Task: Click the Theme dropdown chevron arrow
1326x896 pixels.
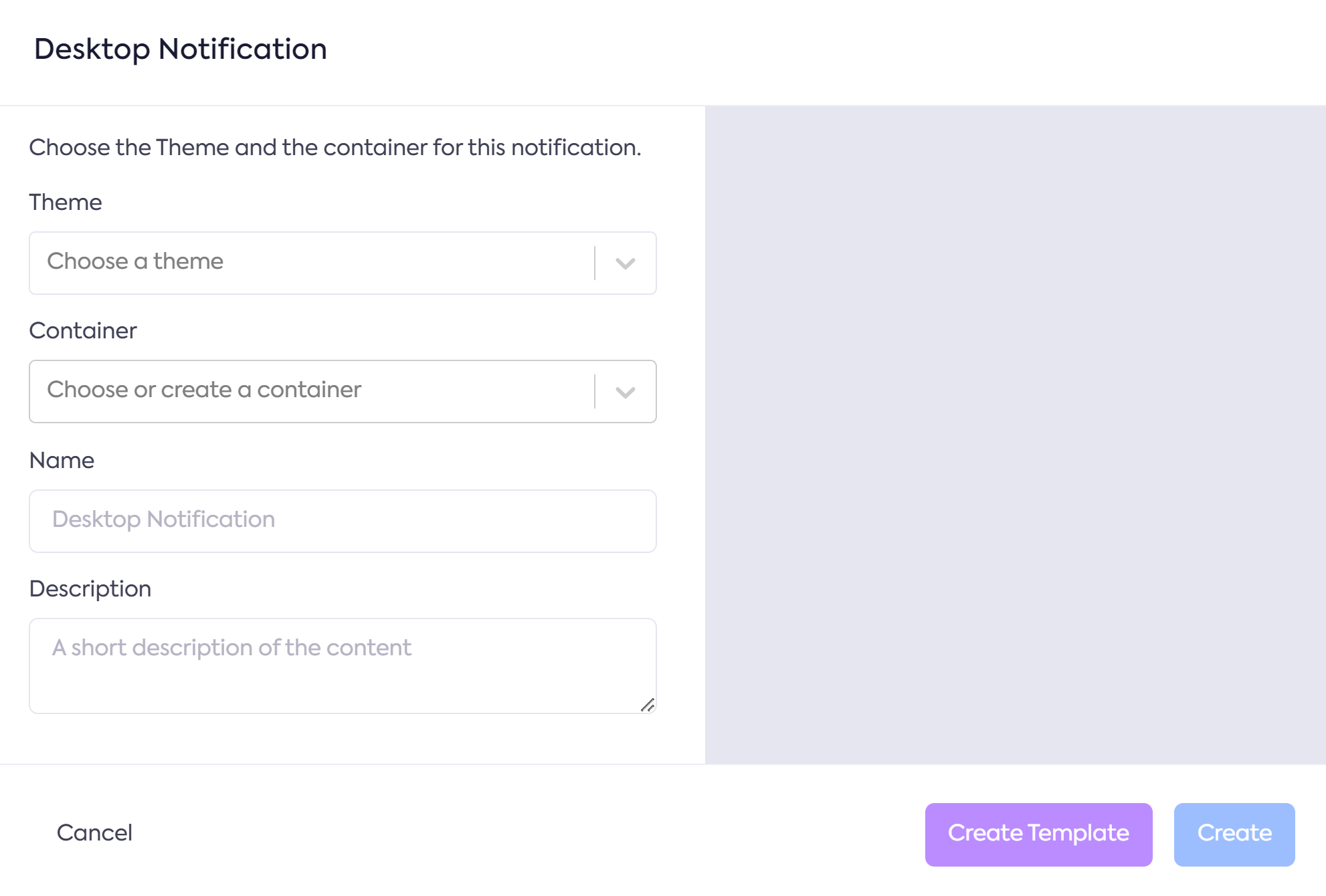Action: pos(625,263)
